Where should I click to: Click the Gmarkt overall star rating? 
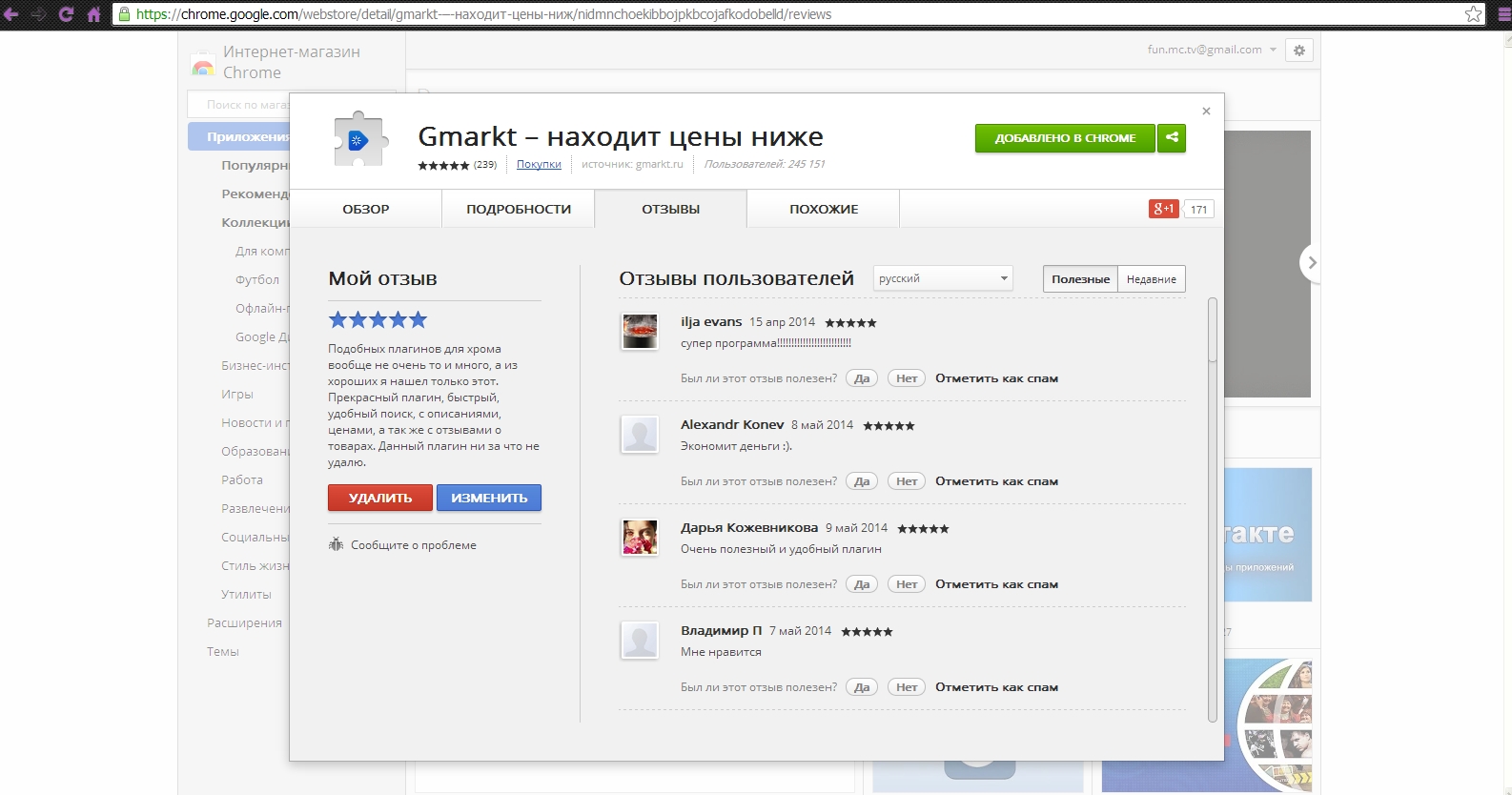443,165
